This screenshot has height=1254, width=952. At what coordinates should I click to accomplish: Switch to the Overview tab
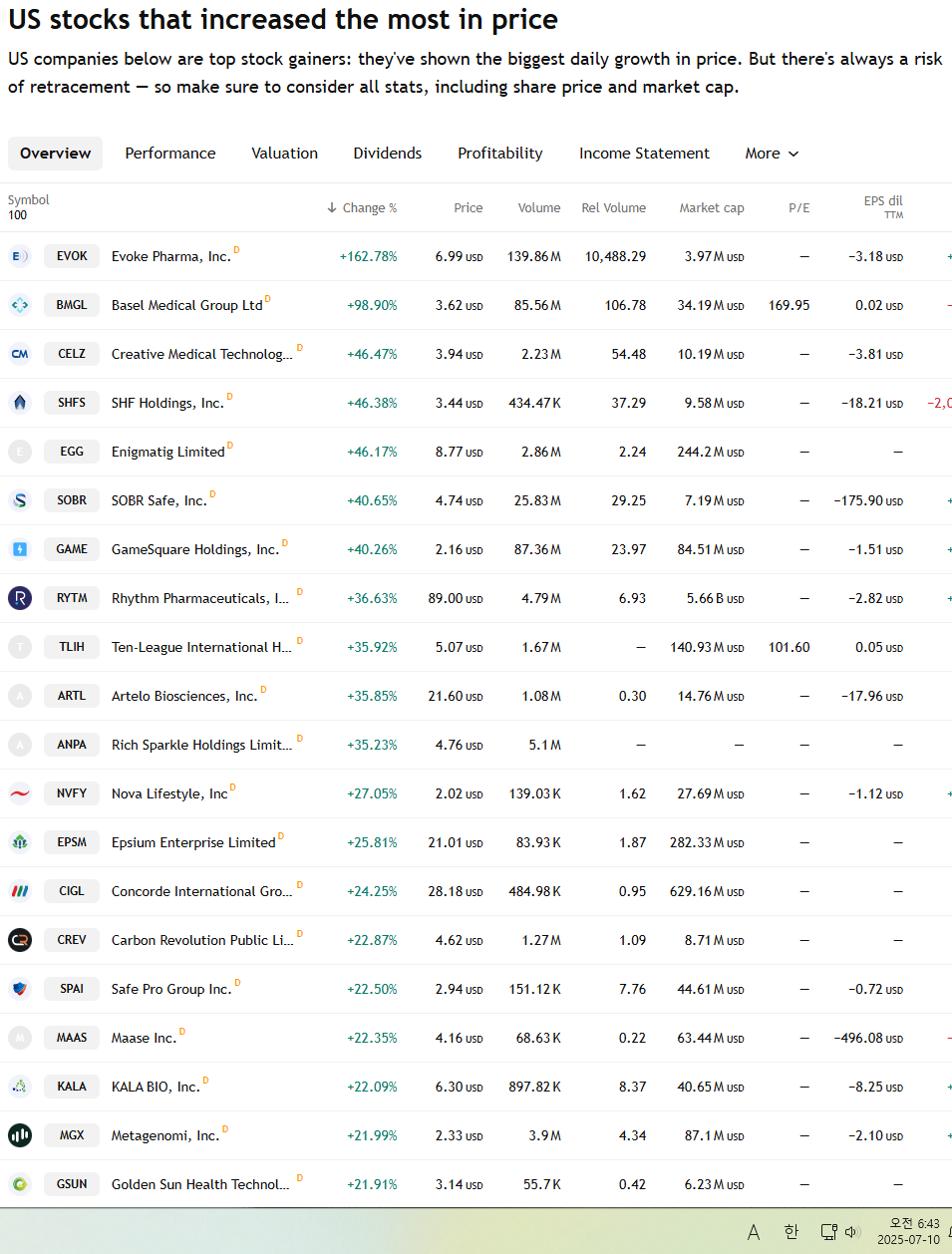pos(55,154)
